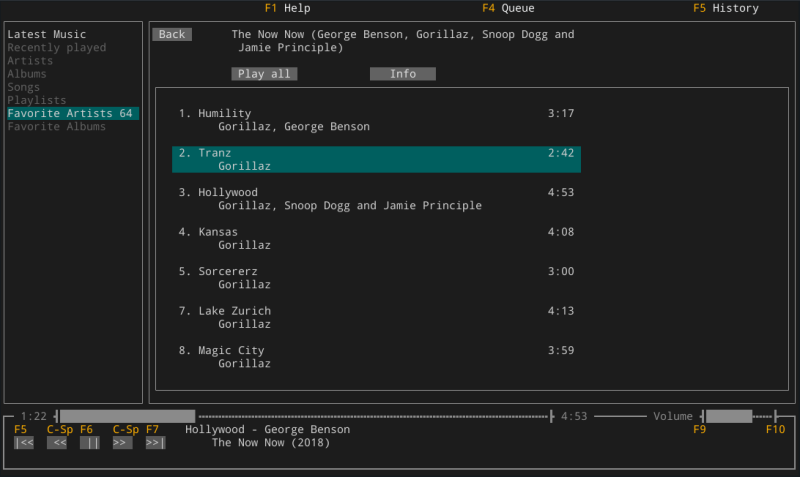Viewport: 800px width, 477px height.
Task: Show album Info
Action: tap(403, 74)
